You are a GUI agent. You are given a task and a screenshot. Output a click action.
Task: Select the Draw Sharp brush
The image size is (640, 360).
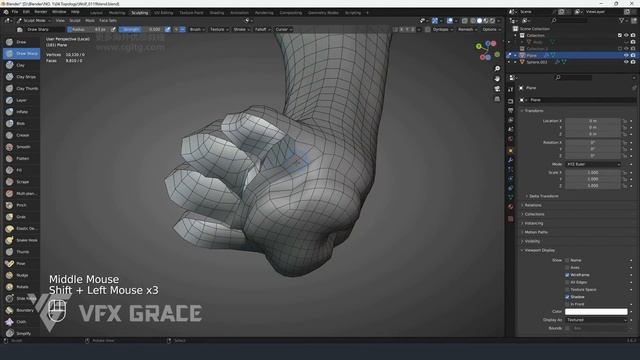point(21,53)
